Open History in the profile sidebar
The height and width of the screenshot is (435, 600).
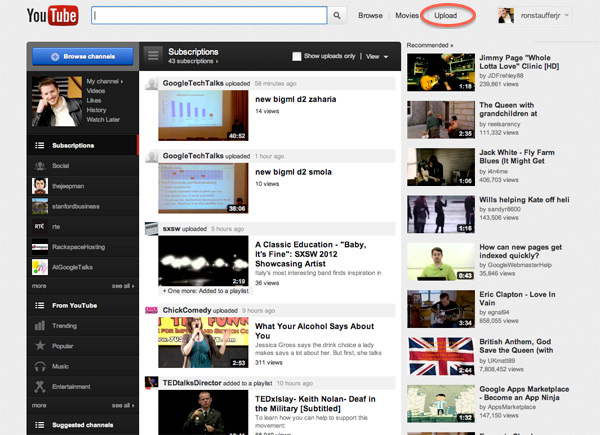pos(96,110)
